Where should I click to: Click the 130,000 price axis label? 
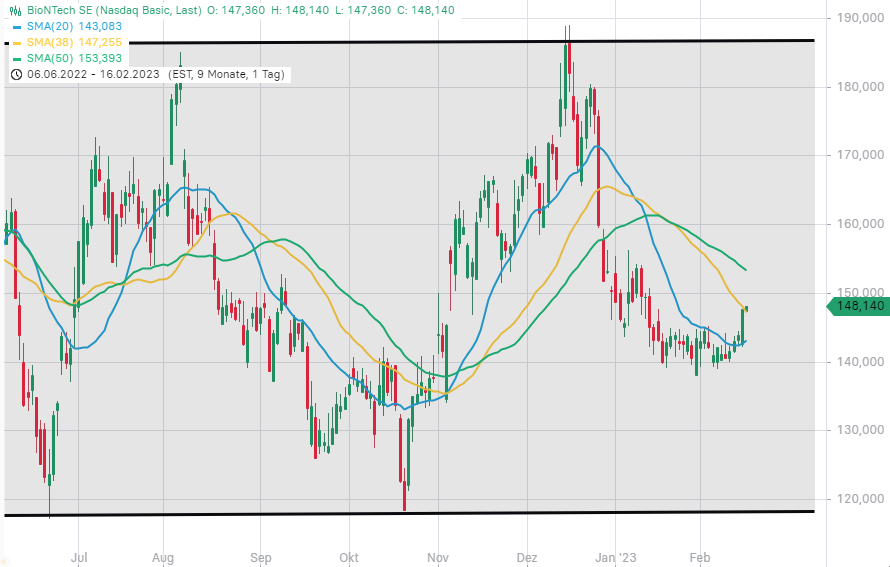[860, 430]
